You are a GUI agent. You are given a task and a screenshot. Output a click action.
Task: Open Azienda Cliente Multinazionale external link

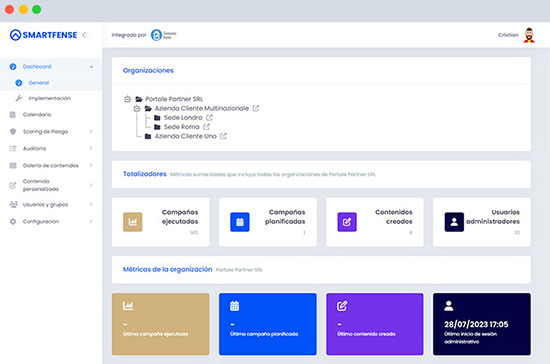click(256, 108)
